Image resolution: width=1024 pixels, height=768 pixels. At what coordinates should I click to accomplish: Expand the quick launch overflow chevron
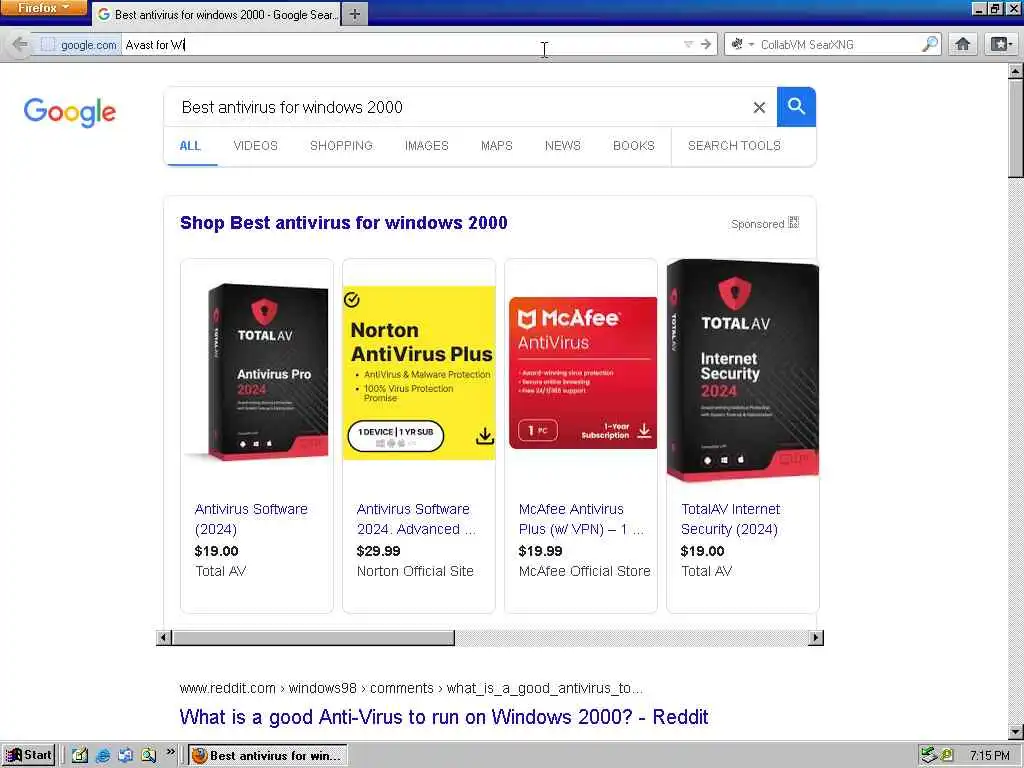[x=170, y=752]
